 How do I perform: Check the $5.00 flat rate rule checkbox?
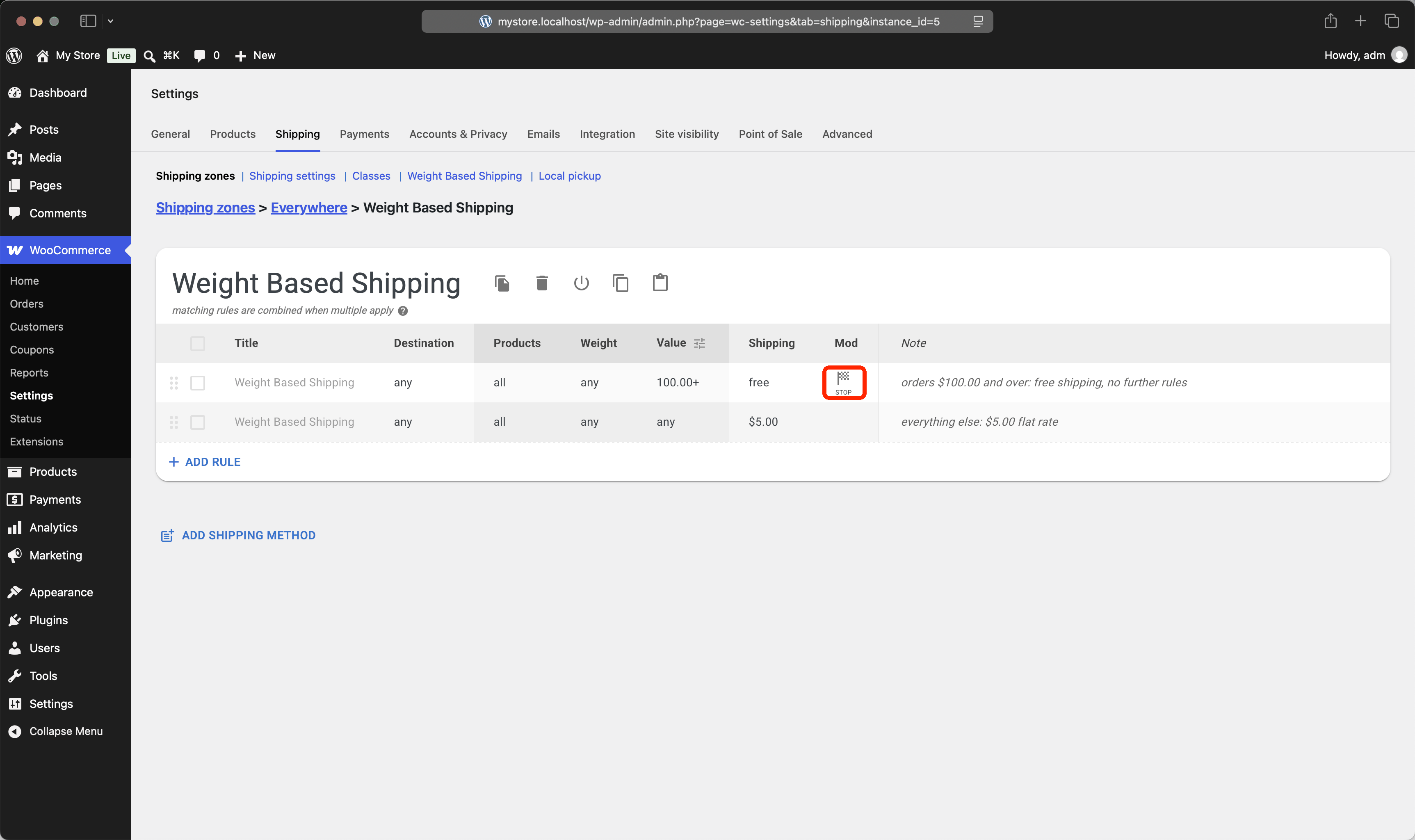(198, 422)
